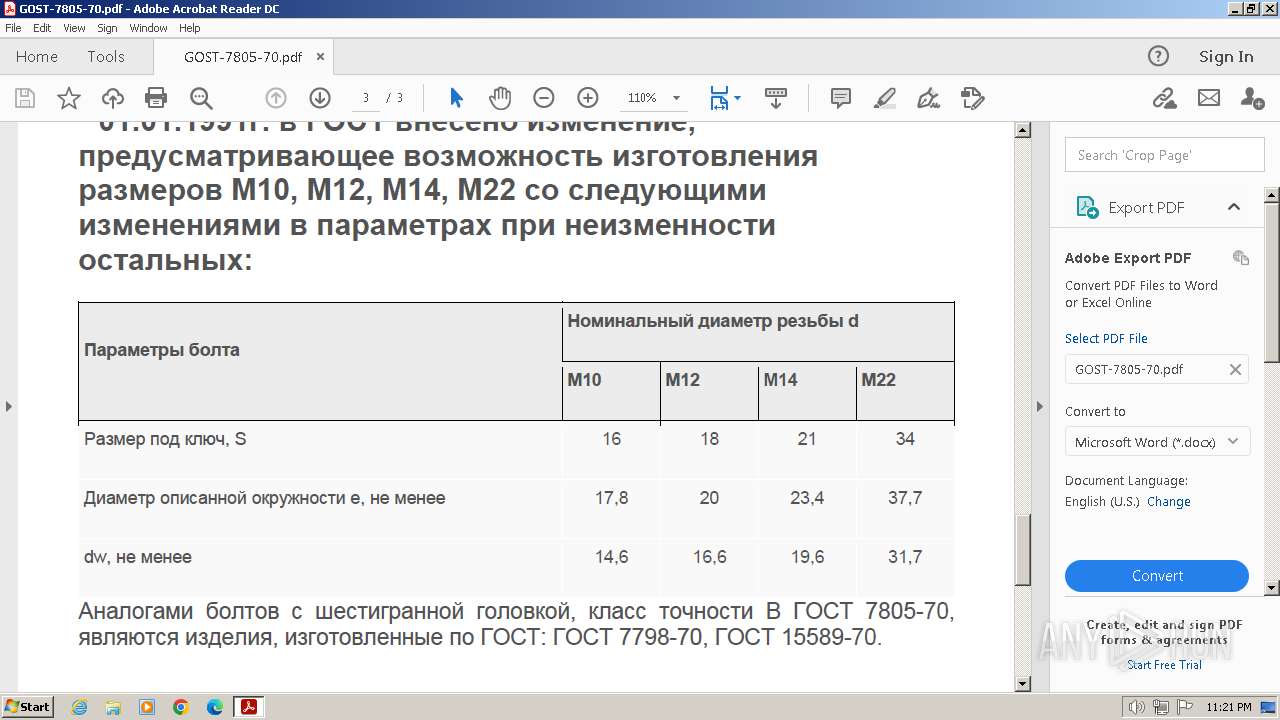Switch to the Tools tab
The height and width of the screenshot is (720, 1280).
click(x=106, y=57)
